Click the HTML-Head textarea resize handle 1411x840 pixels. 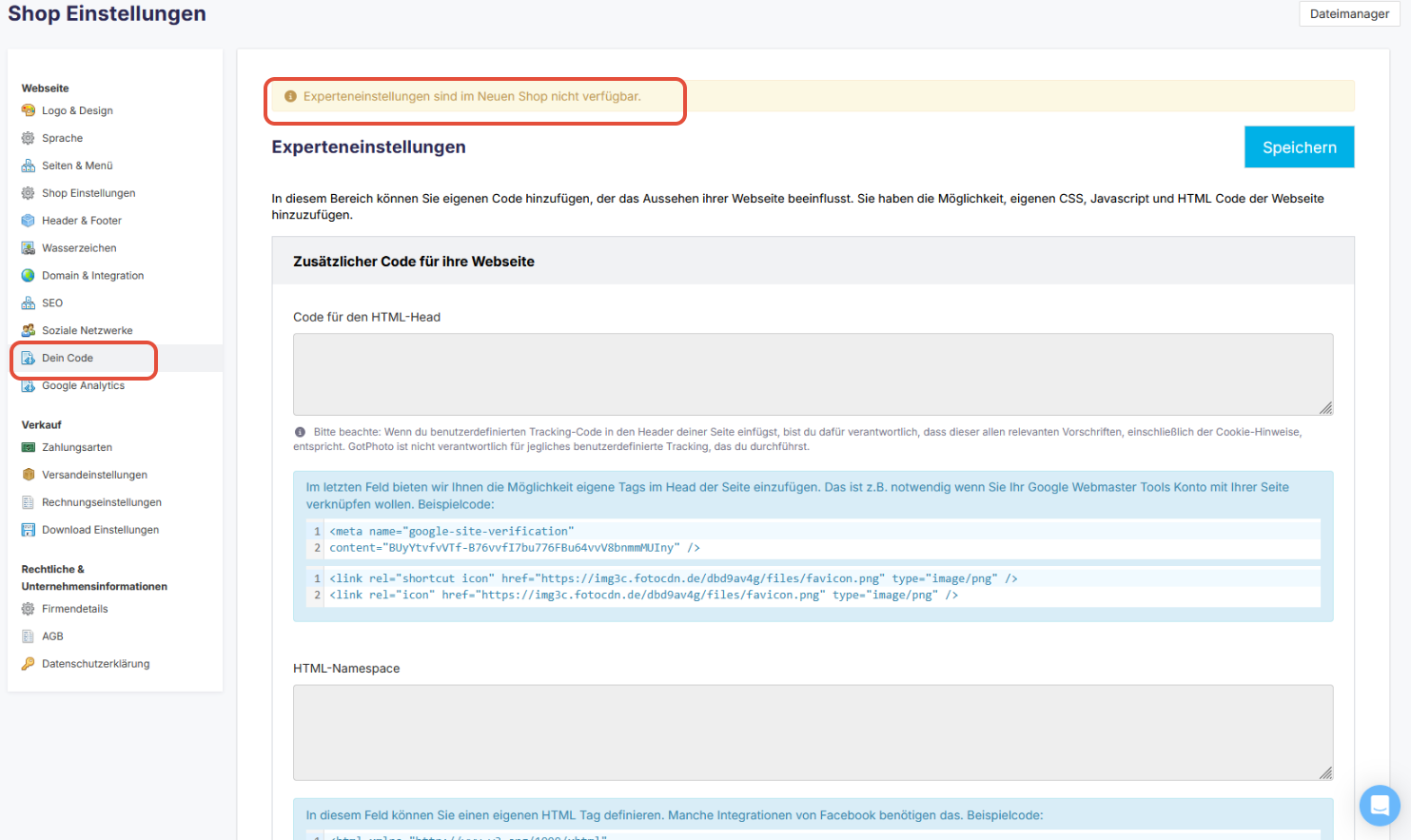(x=1325, y=407)
